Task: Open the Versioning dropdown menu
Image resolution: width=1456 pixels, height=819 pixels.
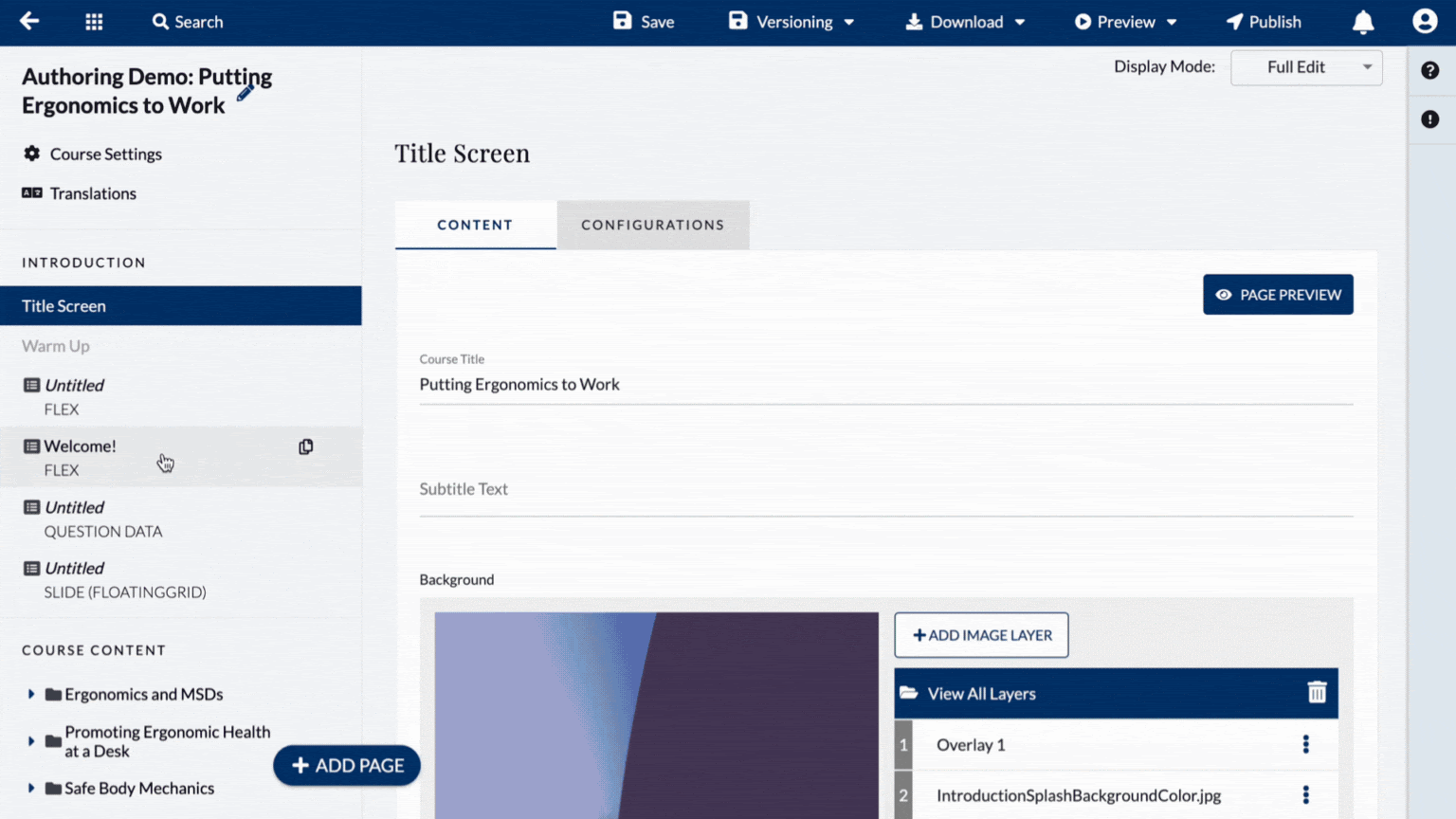Action: pos(792,22)
